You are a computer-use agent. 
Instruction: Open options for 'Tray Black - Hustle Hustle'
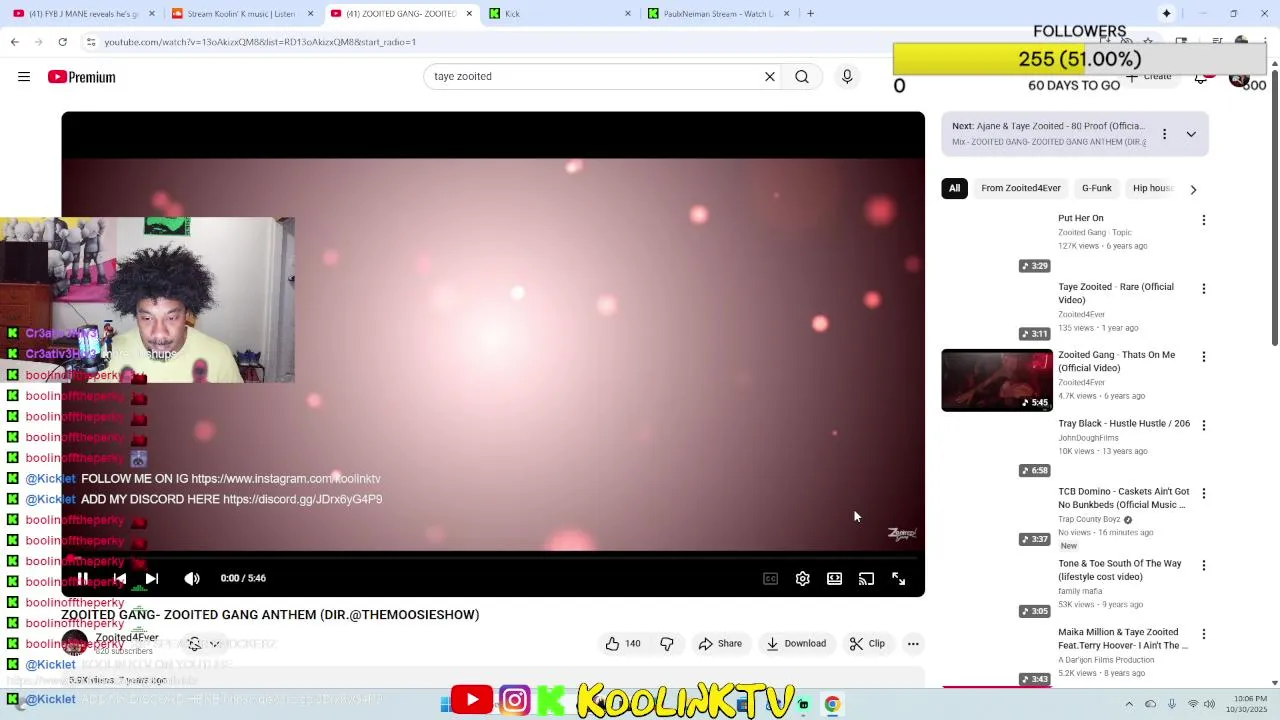pos(1204,425)
